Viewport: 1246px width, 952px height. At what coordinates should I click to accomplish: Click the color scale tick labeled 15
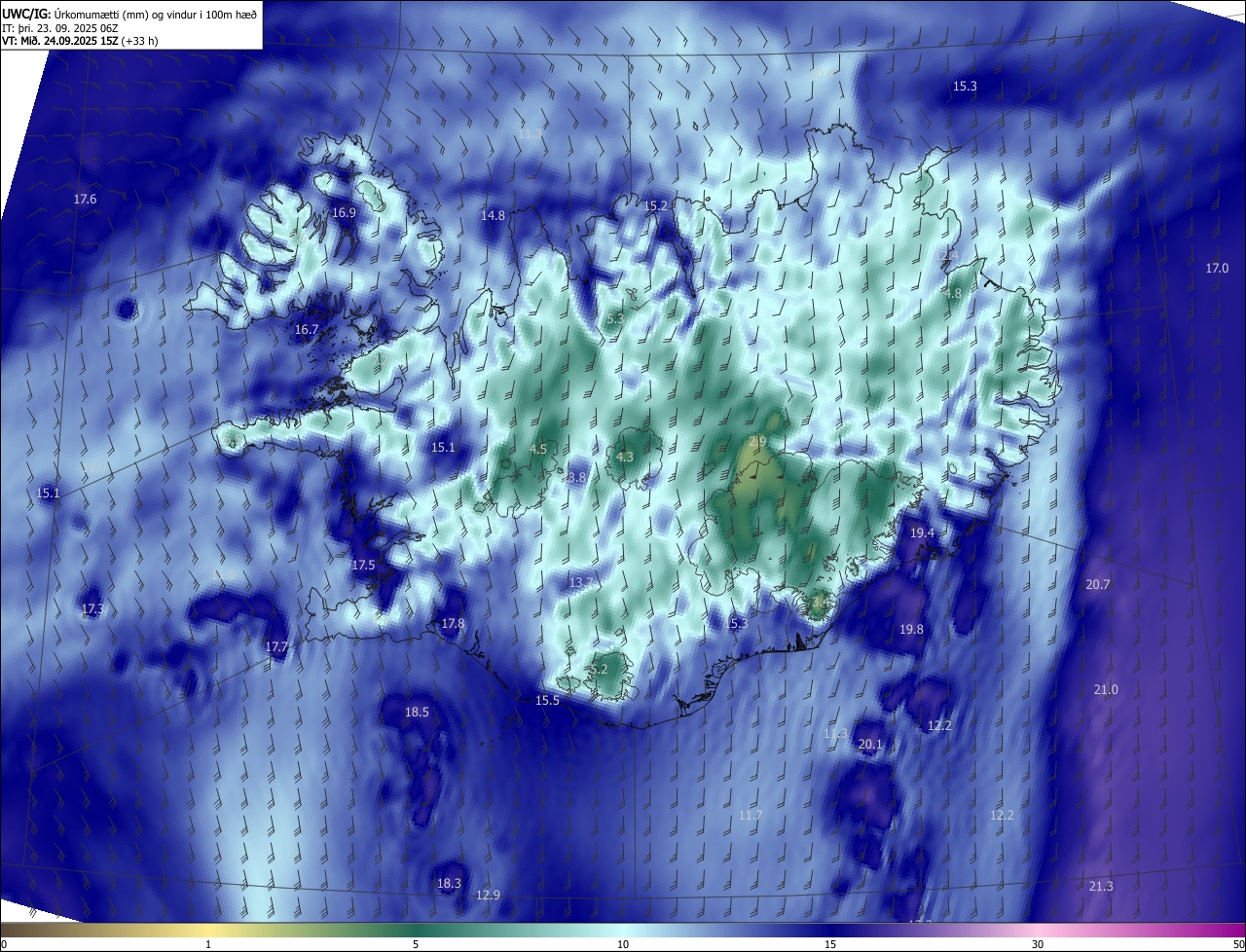click(x=830, y=945)
